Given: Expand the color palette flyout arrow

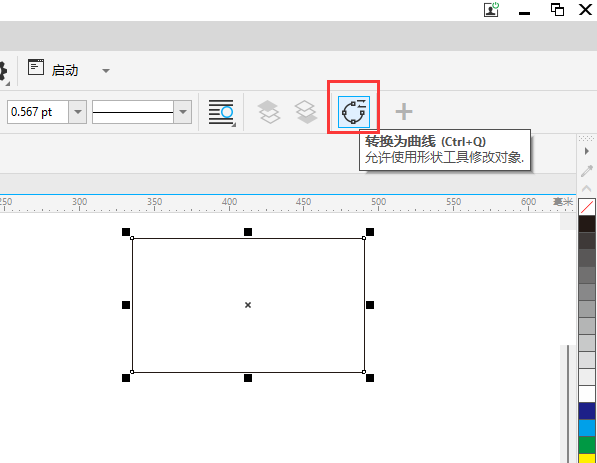Looking at the screenshot, I should (587, 151).
